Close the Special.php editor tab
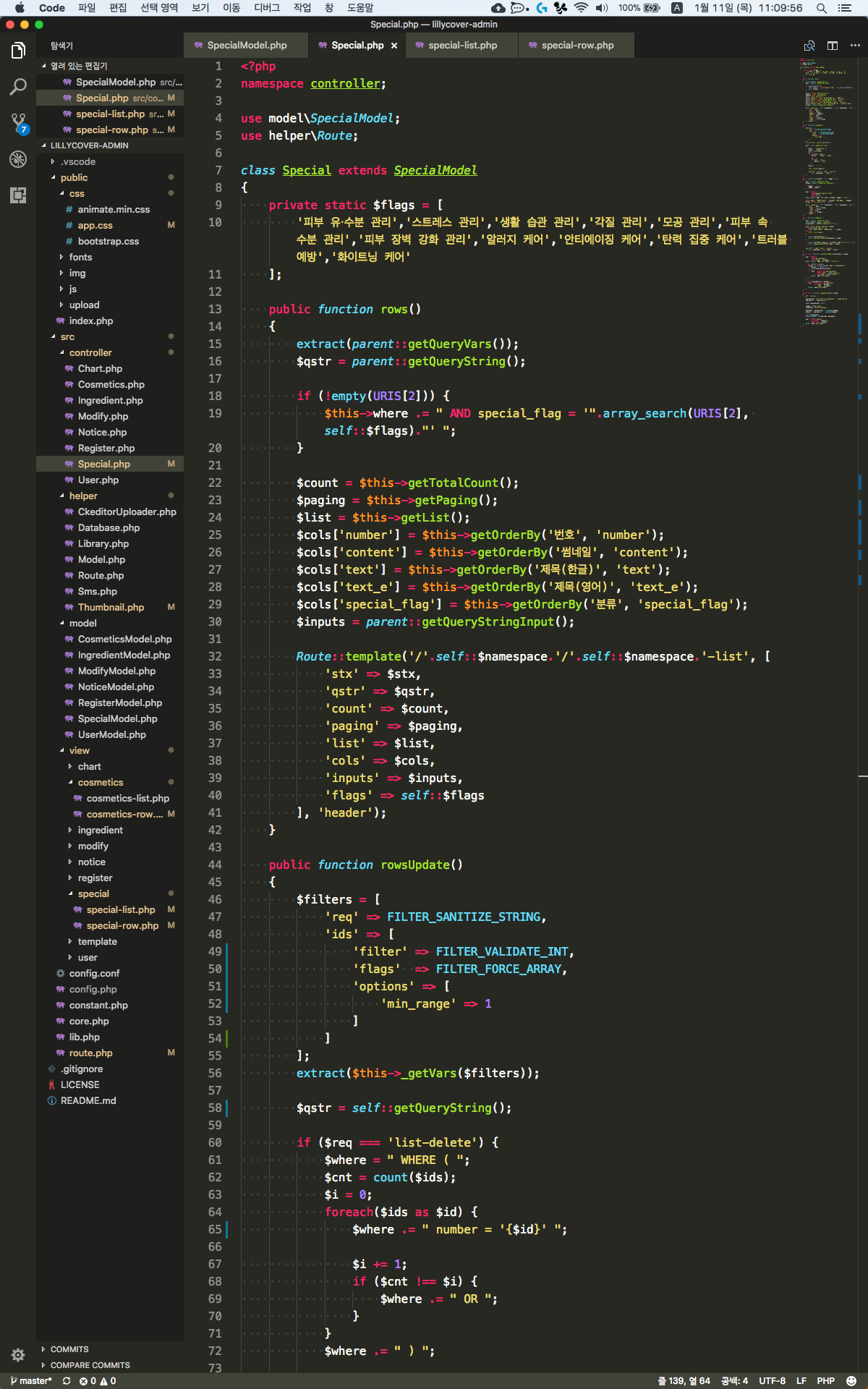The height and width of the screenshot is (1389, 868). (x=394, y=46)
